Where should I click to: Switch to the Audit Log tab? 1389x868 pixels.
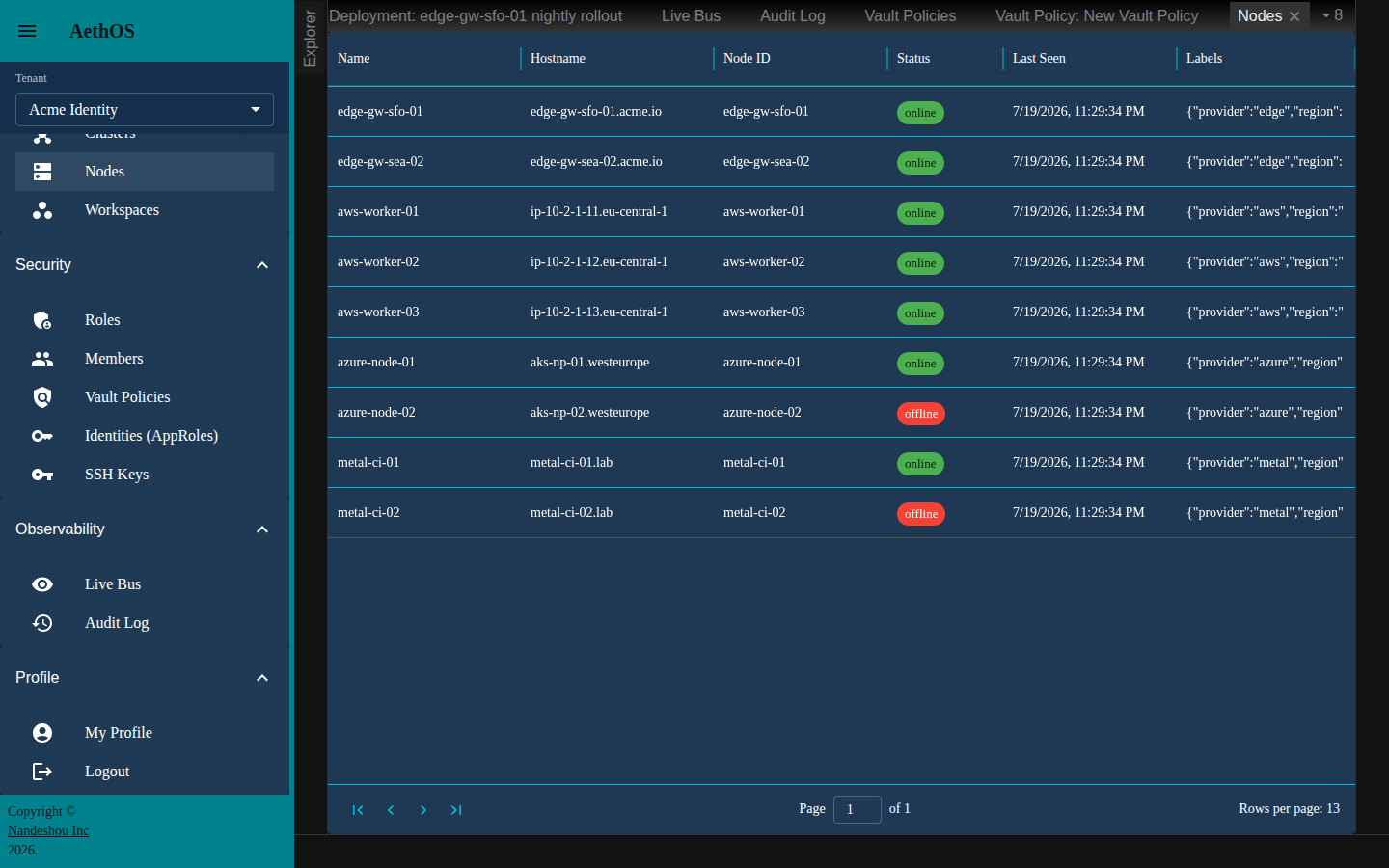coord(793,16)
